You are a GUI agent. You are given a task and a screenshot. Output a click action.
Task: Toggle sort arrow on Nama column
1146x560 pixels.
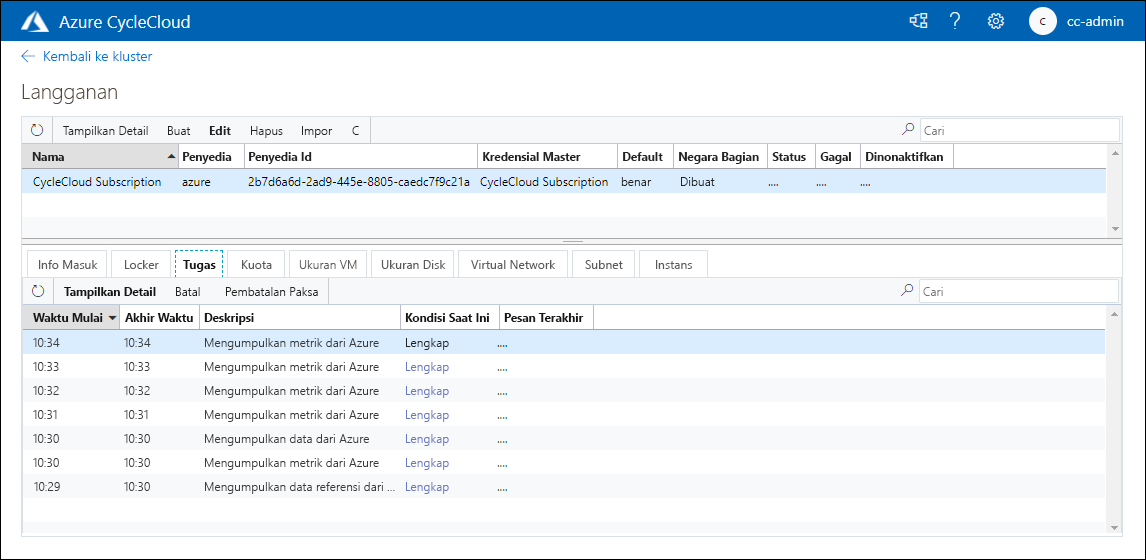point(171,156)
